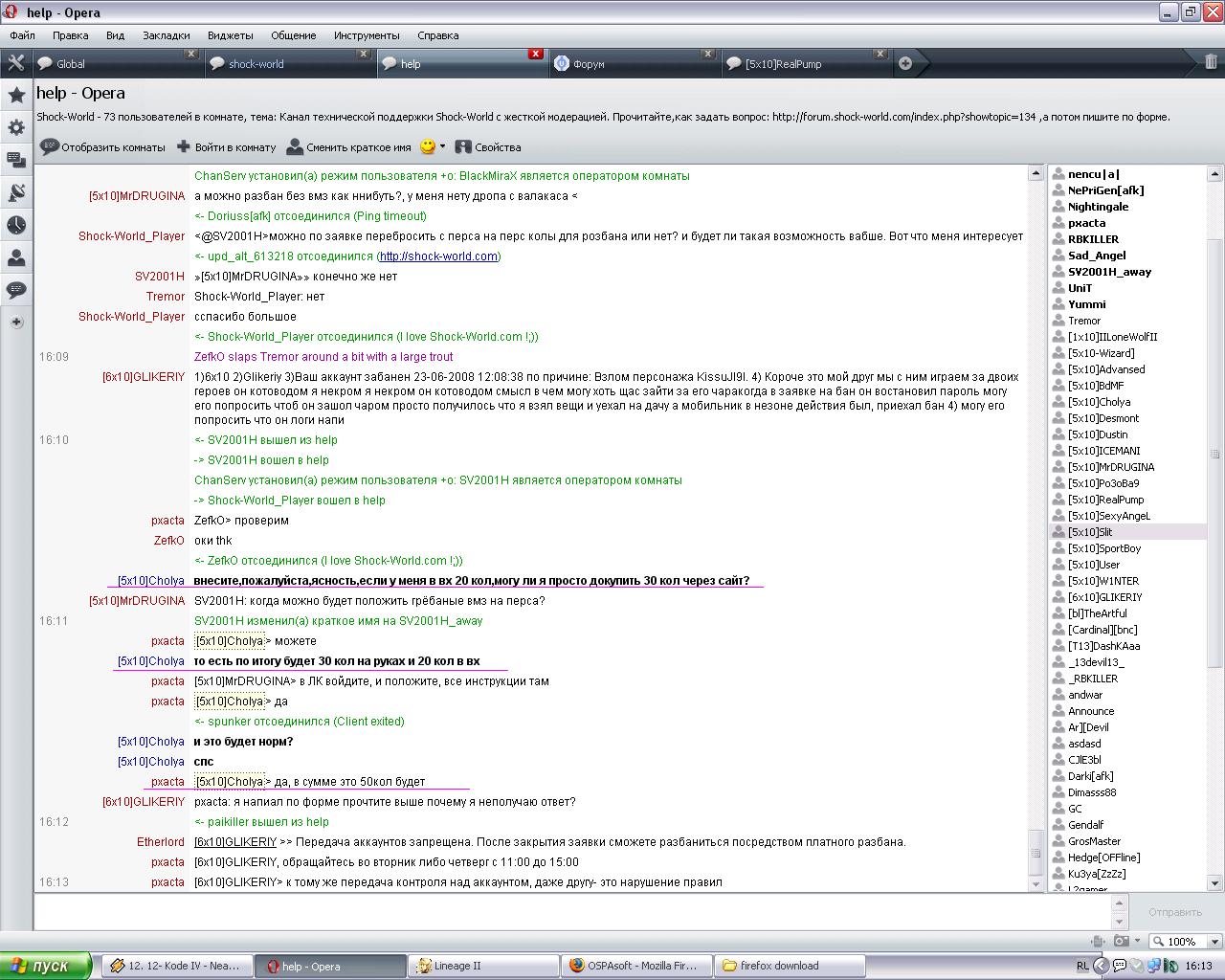Switch to the [5x10]RealPump chat tab
1225x980 pixels.
click(x=806, y=64)
